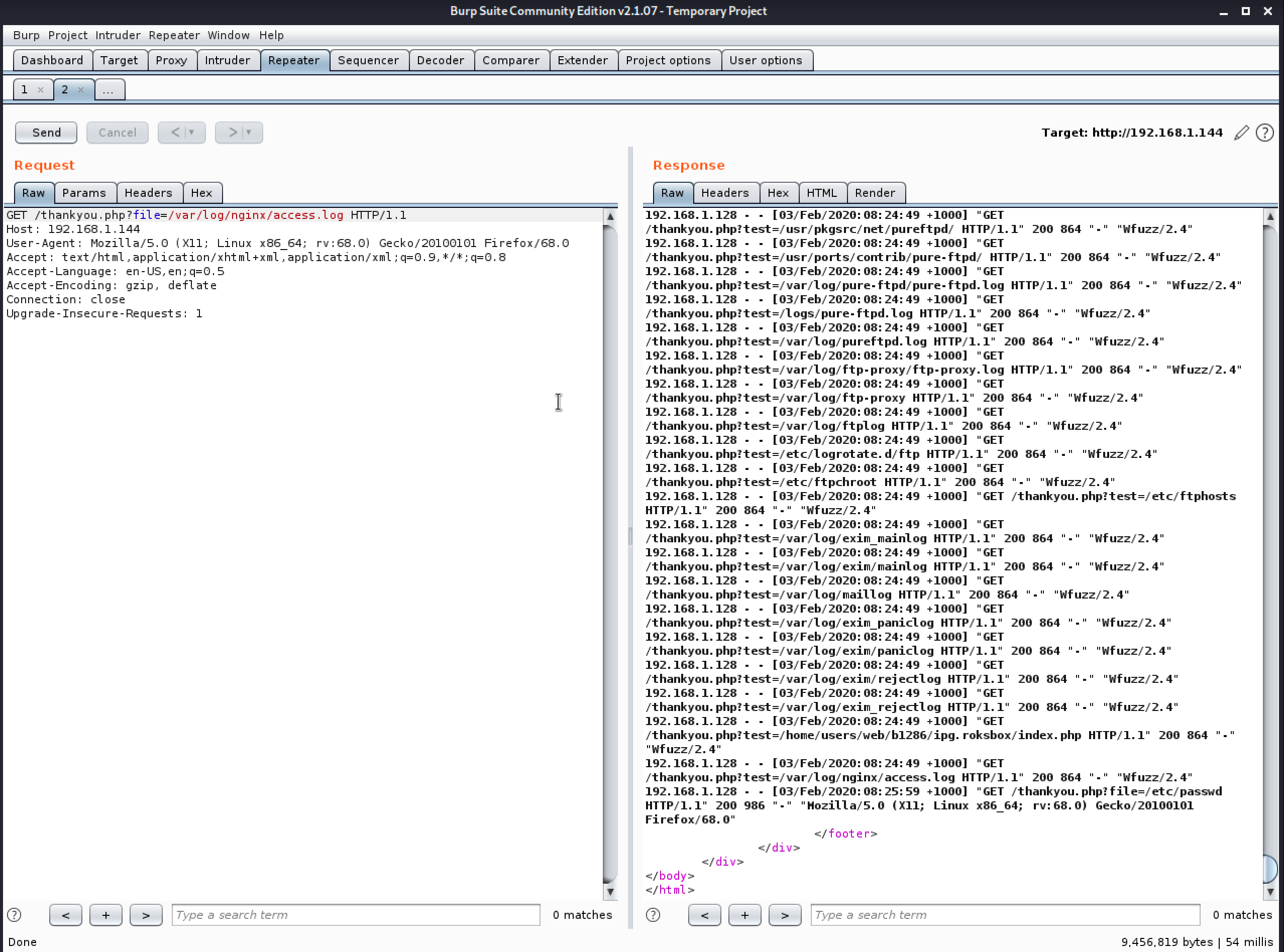The image size is (1284, 952).
Task: Switch to the Decoder tab
Action: click(440, 61)
